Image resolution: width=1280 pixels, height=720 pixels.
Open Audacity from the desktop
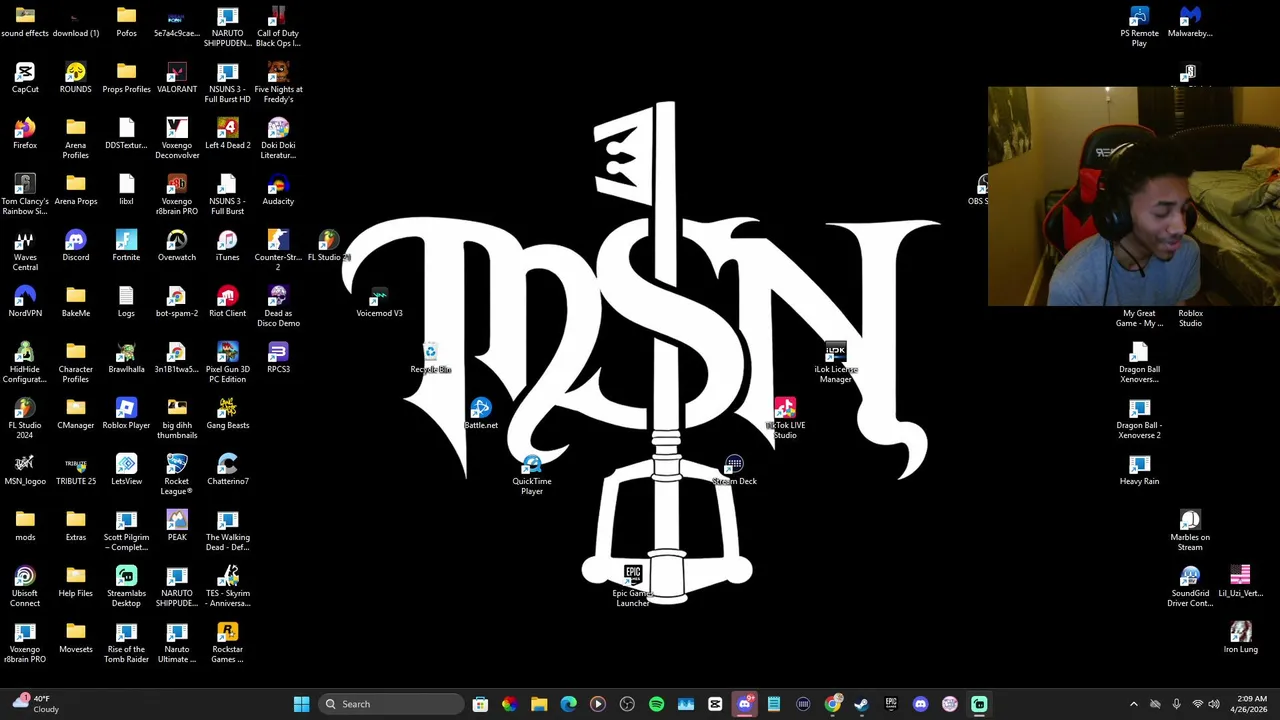278,190
